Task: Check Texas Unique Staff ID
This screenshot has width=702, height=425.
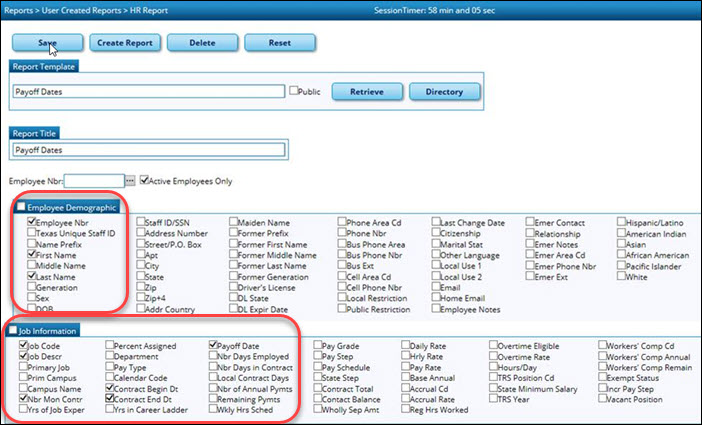Action: (x=31, y=232)
